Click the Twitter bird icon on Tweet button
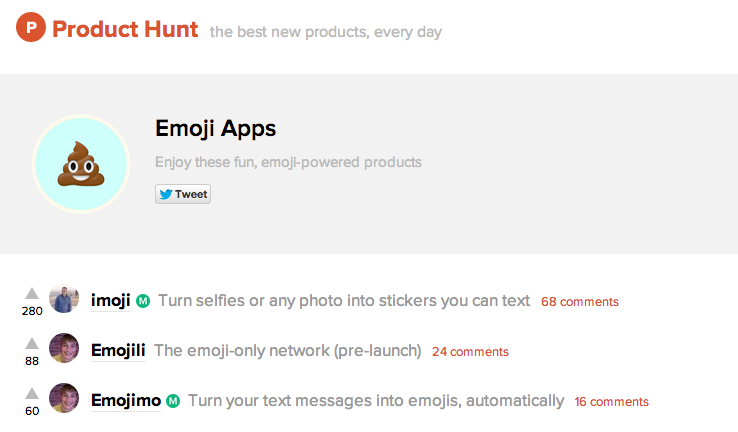This screenshot has width=738, height=432. point(166,194)
